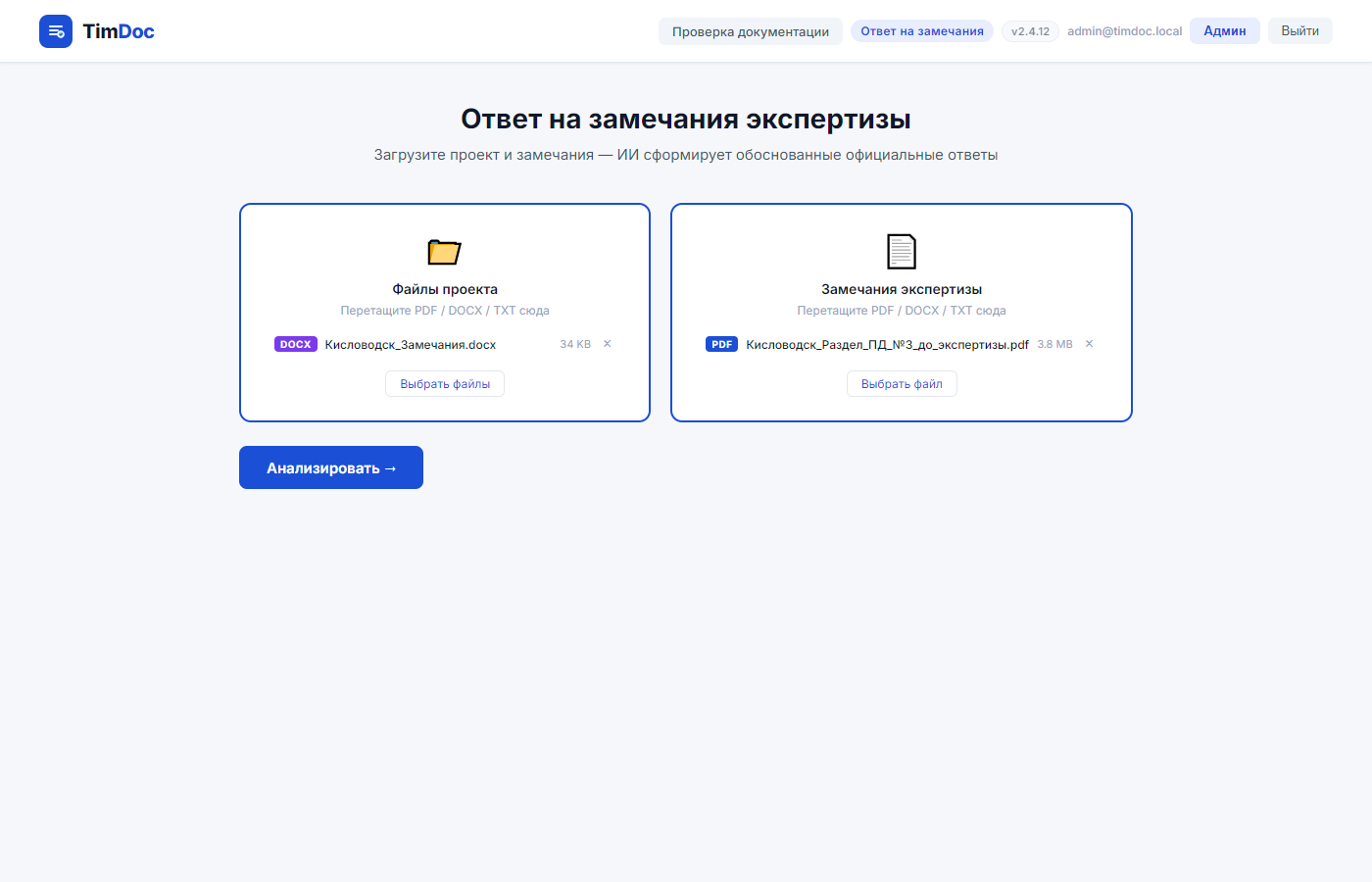The width and height of the screenshot is (1372, 882).
Task: Click Выбрать файл in the expertise remarks card
Action: tap(902, 383)
